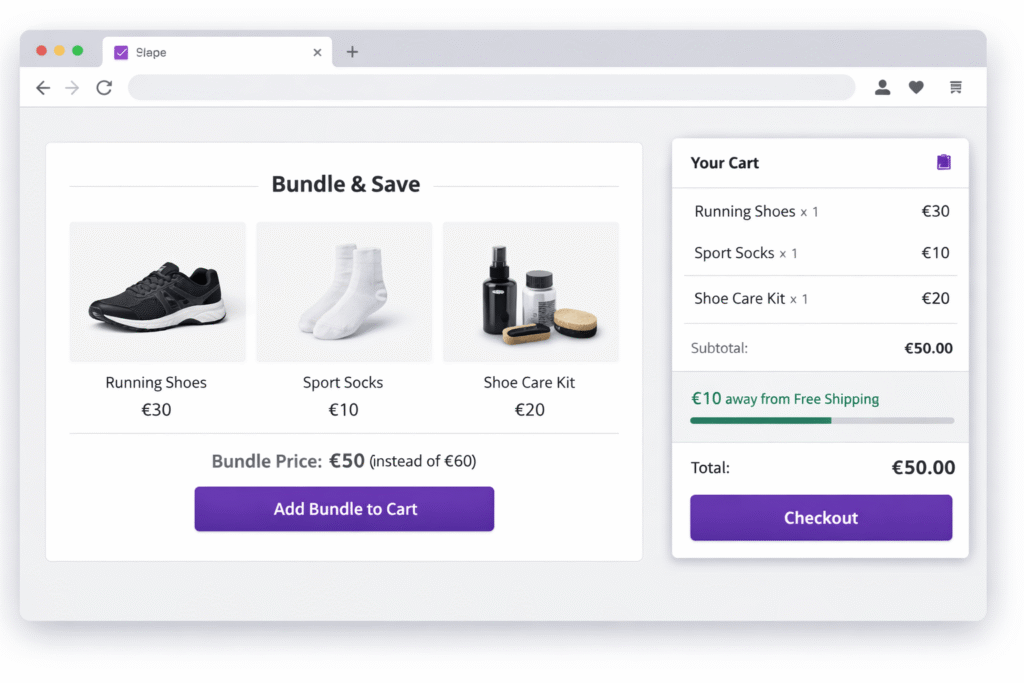Screen dimensions: 1024x683
Task: Click the free shipping progress bar
Action: pyautogui.click(x=820, y=421)
